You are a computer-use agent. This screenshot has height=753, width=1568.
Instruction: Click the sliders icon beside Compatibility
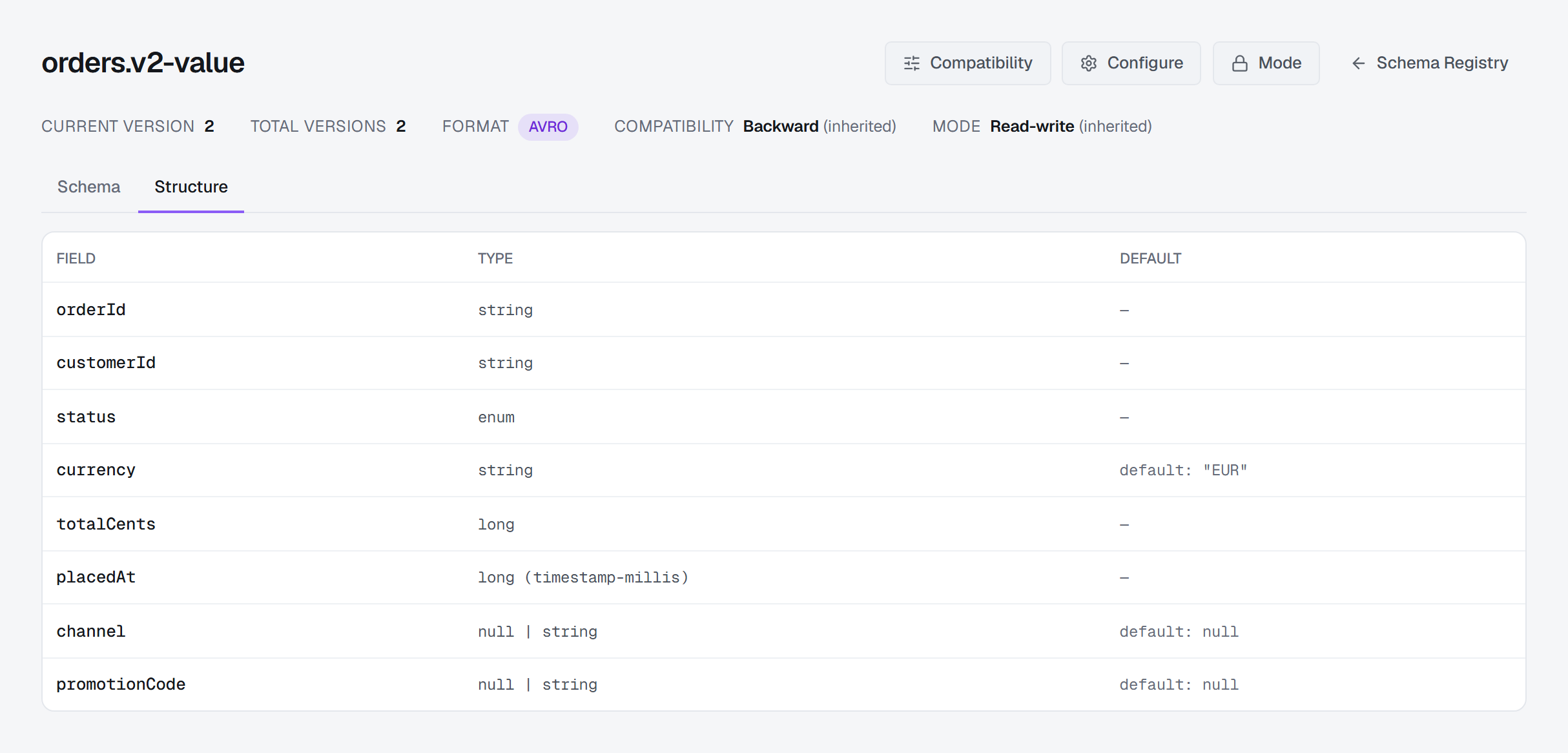pos(911,63)
